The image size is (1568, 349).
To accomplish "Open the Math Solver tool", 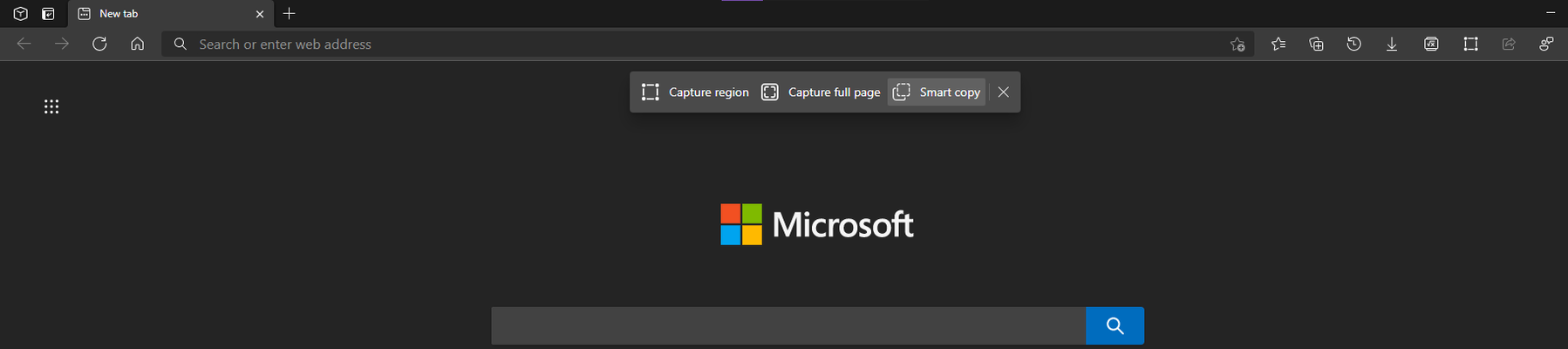I will pyautogui.click(x=1431, y=44).
